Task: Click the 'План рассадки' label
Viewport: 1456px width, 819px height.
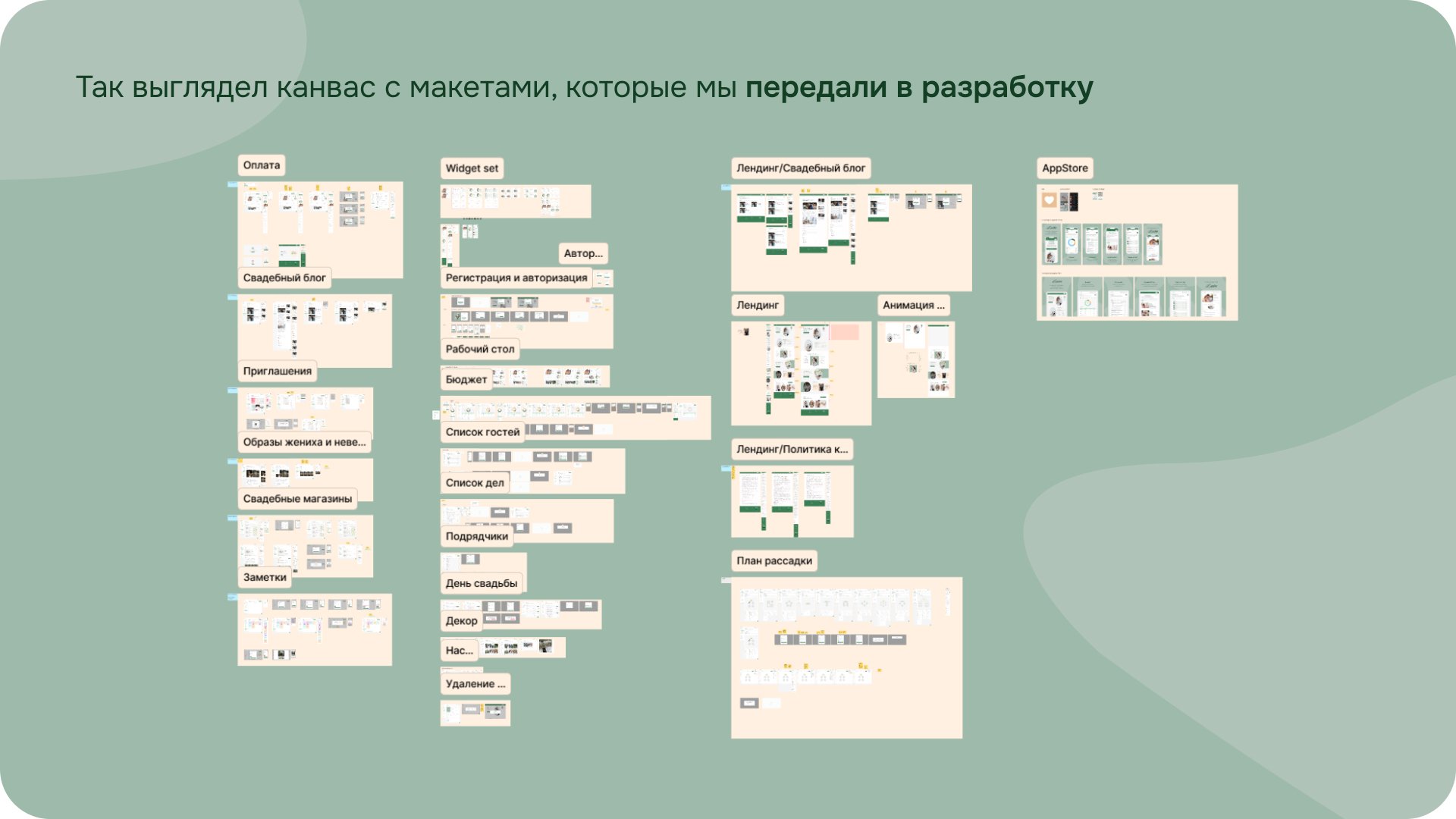Action: [773, 561]
